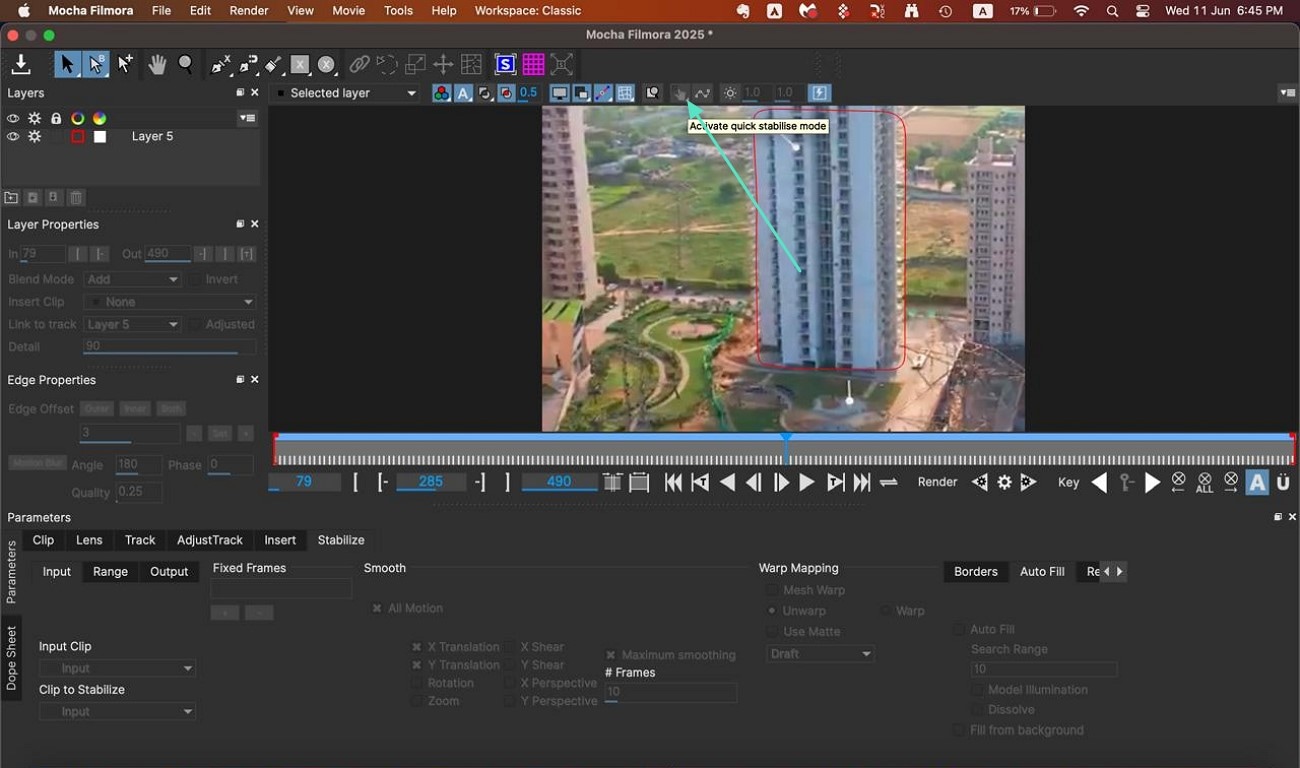
Task: Enable the Zoom smoothing checkbox
Action: click(416, 701)
